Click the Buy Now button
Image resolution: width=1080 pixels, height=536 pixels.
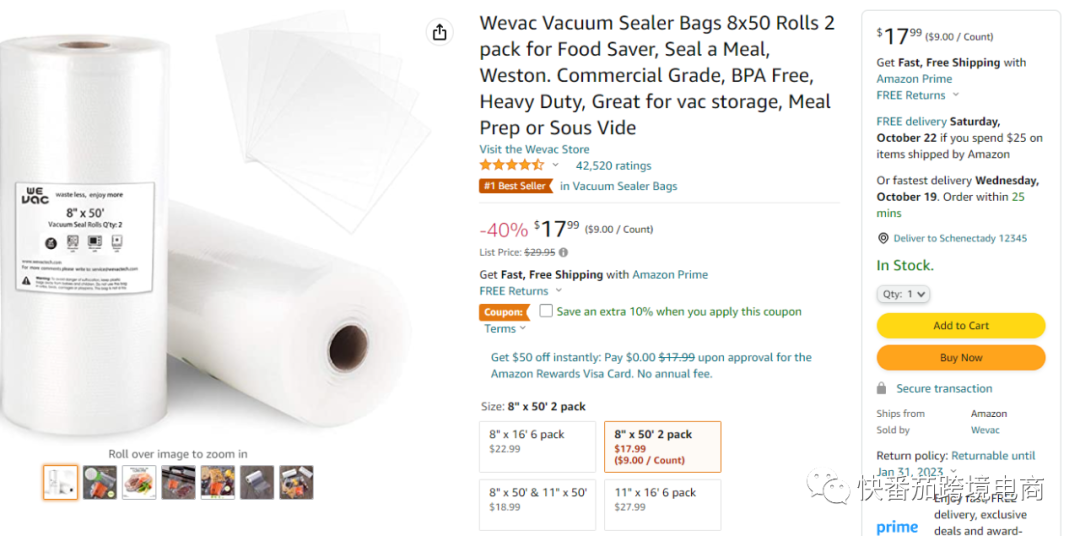961,357
